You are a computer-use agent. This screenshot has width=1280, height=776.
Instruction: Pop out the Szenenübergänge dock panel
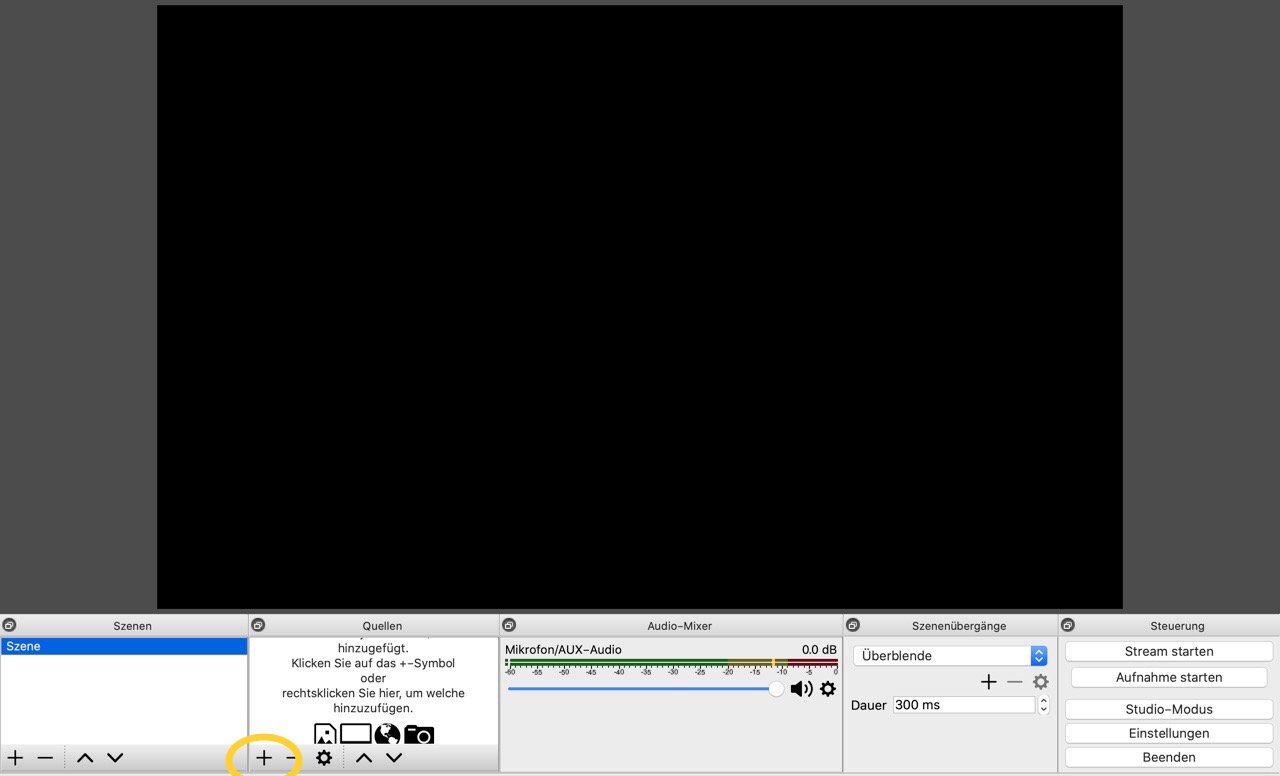pos(853,625)
